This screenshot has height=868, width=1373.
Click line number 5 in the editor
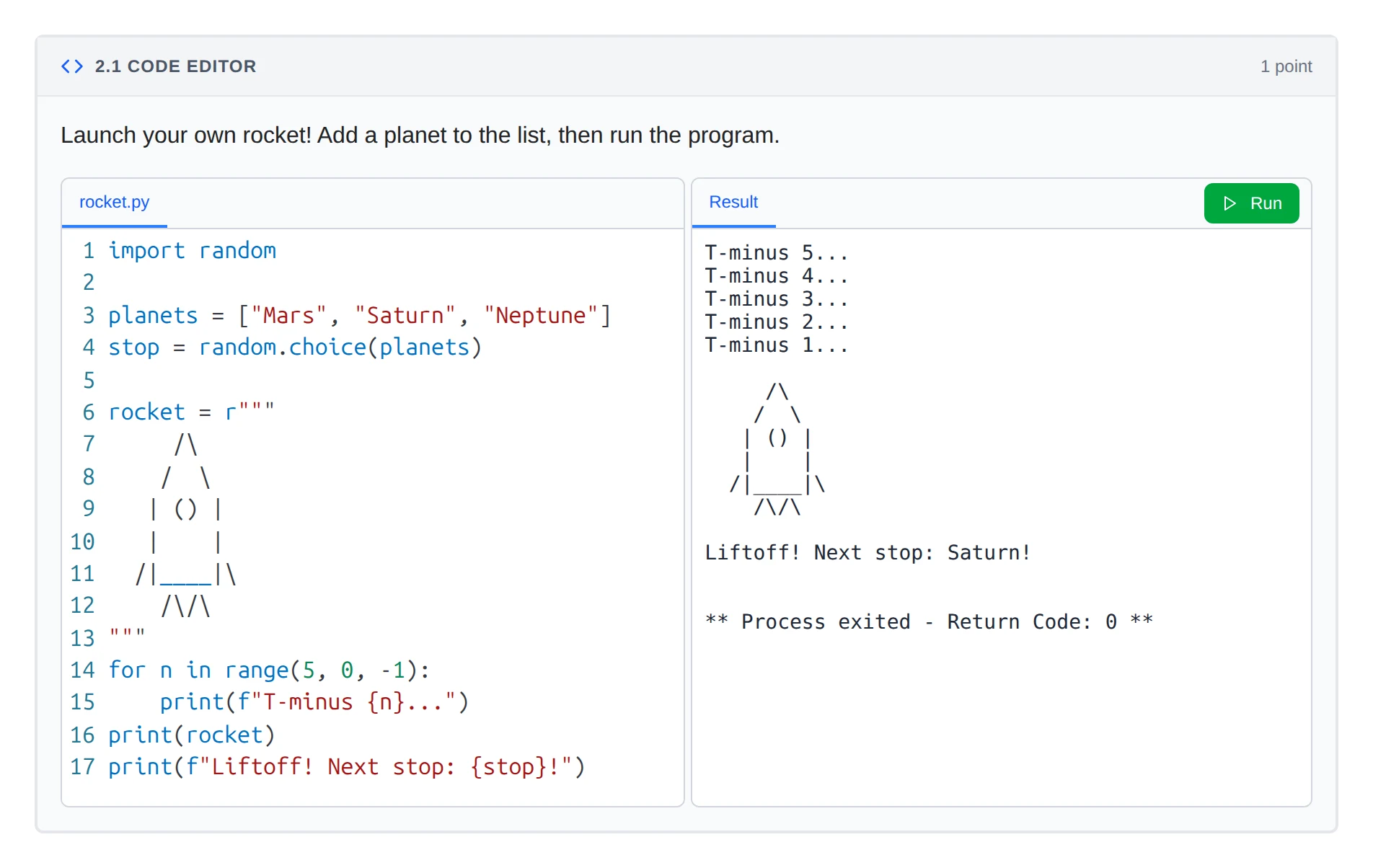(x=89, y=380)
